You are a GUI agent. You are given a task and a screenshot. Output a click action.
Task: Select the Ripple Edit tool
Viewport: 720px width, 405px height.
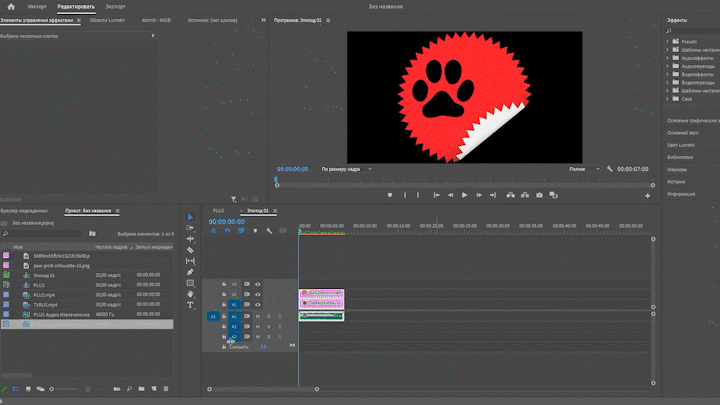coord(190,239)
